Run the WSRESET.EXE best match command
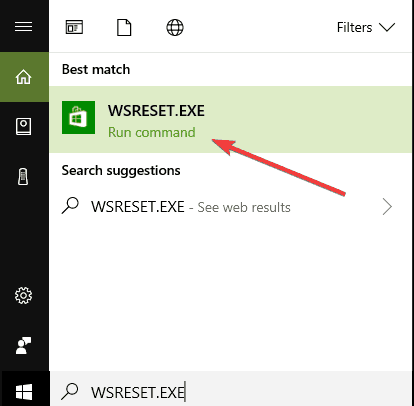414x406 pixels. tap(230, 119)
